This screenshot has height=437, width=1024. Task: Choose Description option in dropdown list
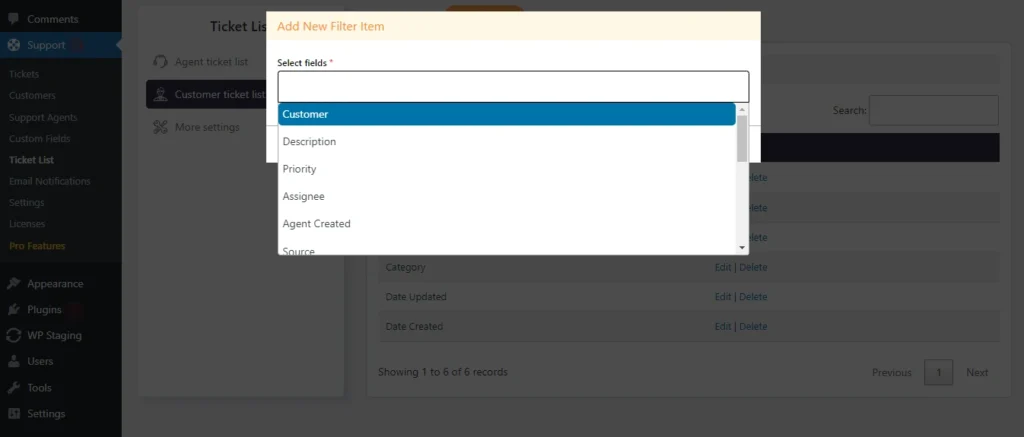click(x=507, y=142)
